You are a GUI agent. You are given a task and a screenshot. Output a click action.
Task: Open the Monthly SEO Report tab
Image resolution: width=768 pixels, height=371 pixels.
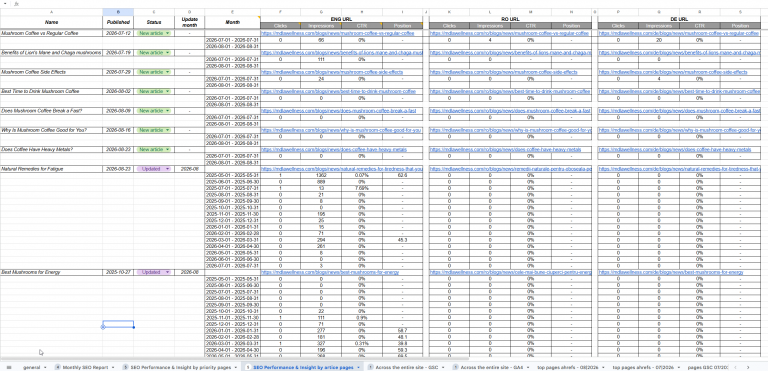85,367
